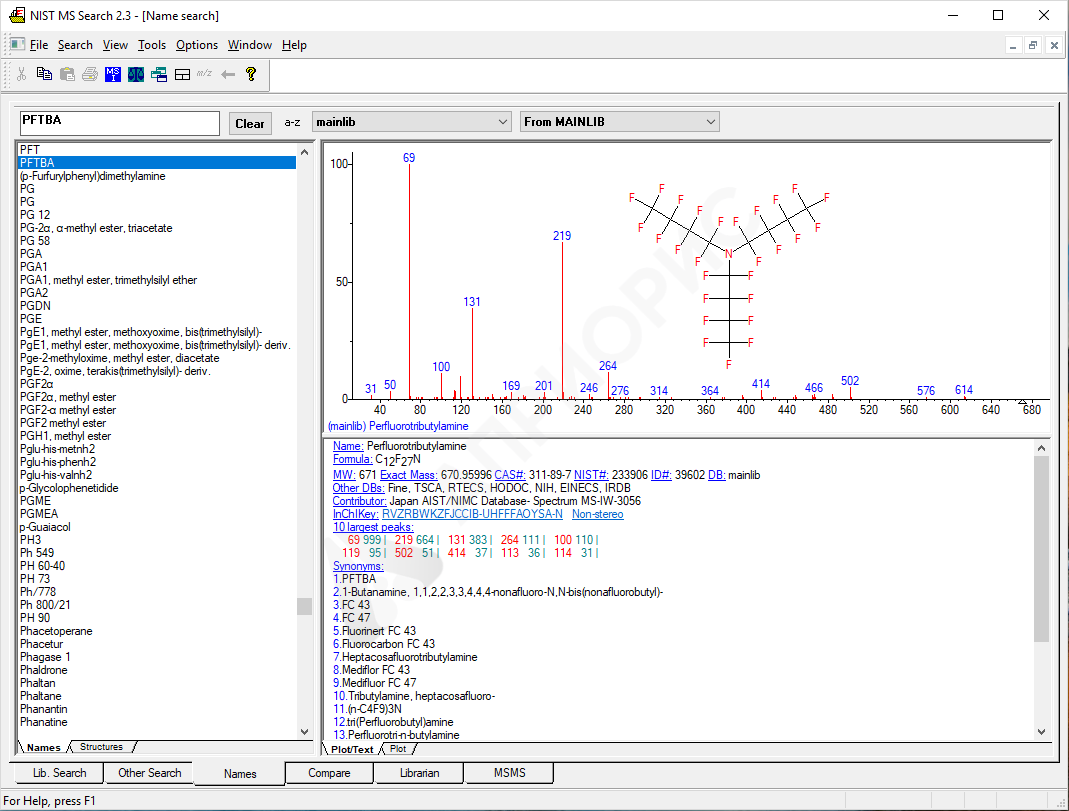Click the PFTBA name search field
The width and height of the screenshot is (1069, 811).
pos(120,122)
